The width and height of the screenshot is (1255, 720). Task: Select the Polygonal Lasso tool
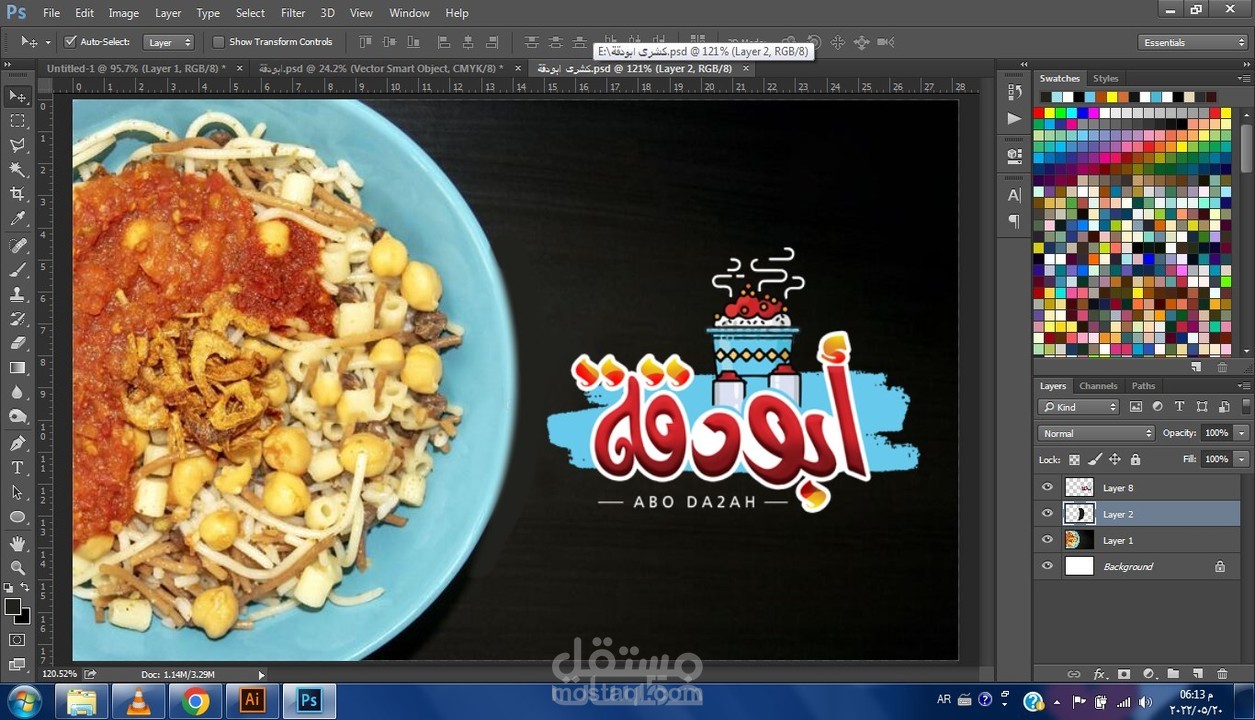pyautogui.click(x=17, y=146)
